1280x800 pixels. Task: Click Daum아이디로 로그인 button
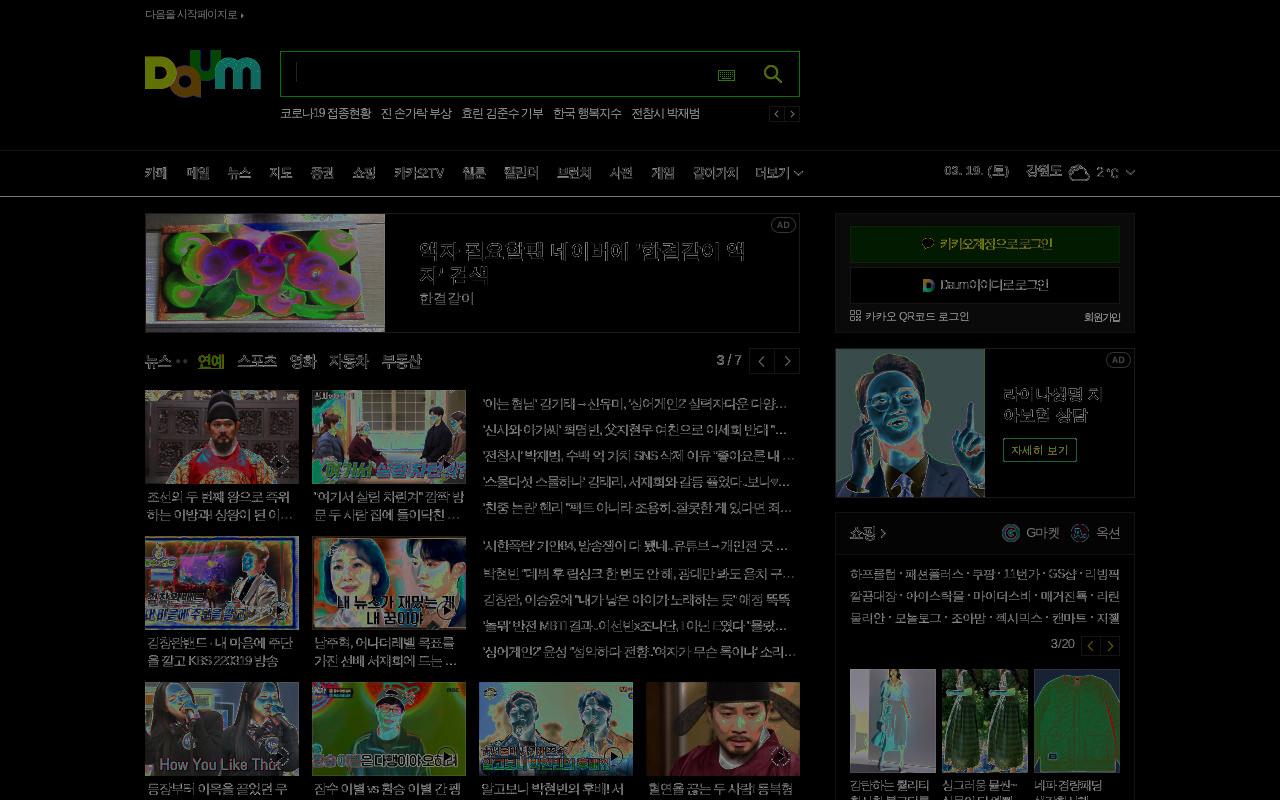tap(985, 285)
